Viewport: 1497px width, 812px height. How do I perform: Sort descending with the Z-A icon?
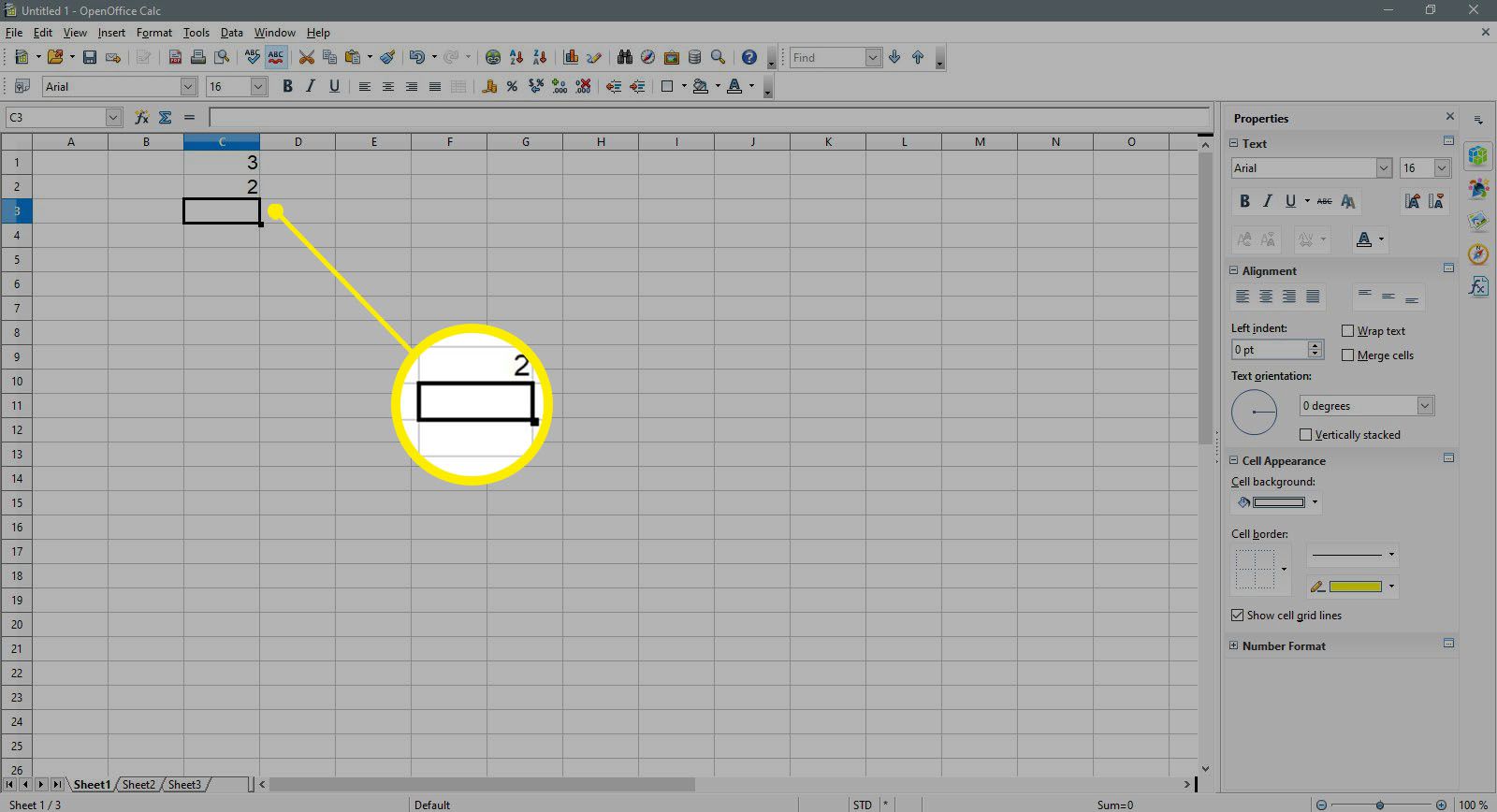(540, 58)
